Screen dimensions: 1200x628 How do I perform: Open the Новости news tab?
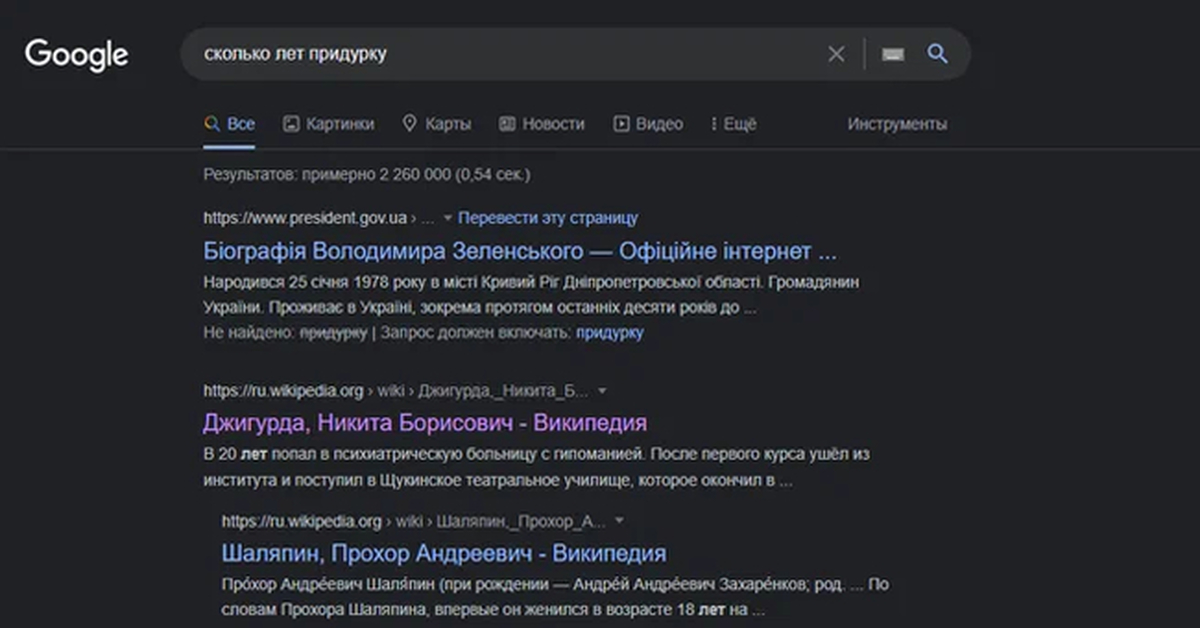click(x=541, y=124)
